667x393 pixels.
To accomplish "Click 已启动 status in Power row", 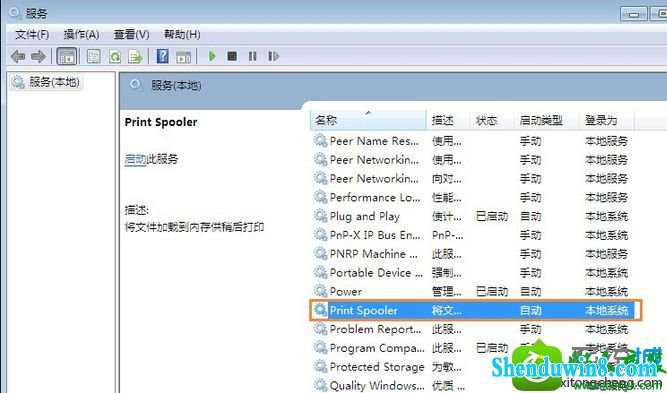I will point(492,291).
